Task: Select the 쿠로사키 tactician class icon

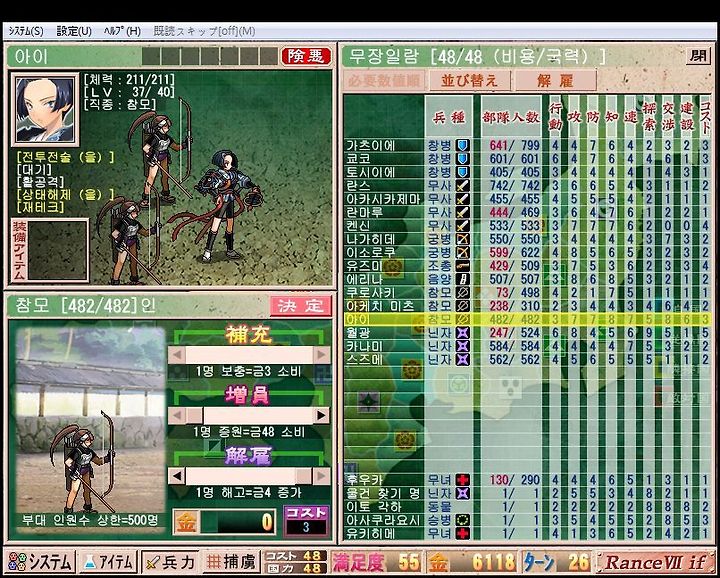Action: point(463,292)
